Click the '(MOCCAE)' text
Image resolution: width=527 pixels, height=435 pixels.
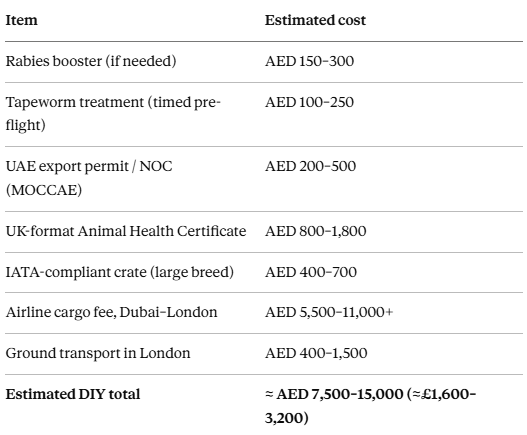click(x=44, y=190)
